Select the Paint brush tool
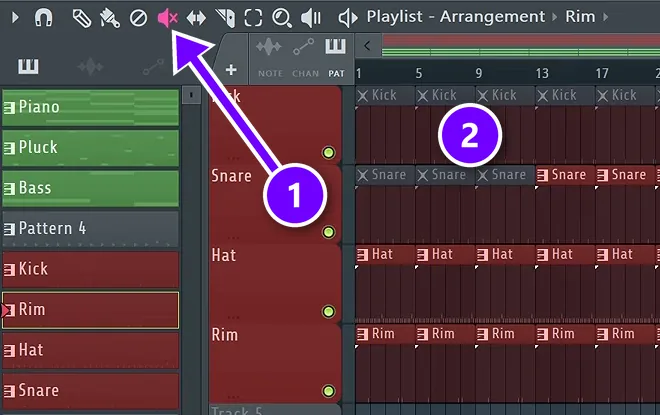The width and height of the screenshot is (660, 415). click(x=110, y=19)
